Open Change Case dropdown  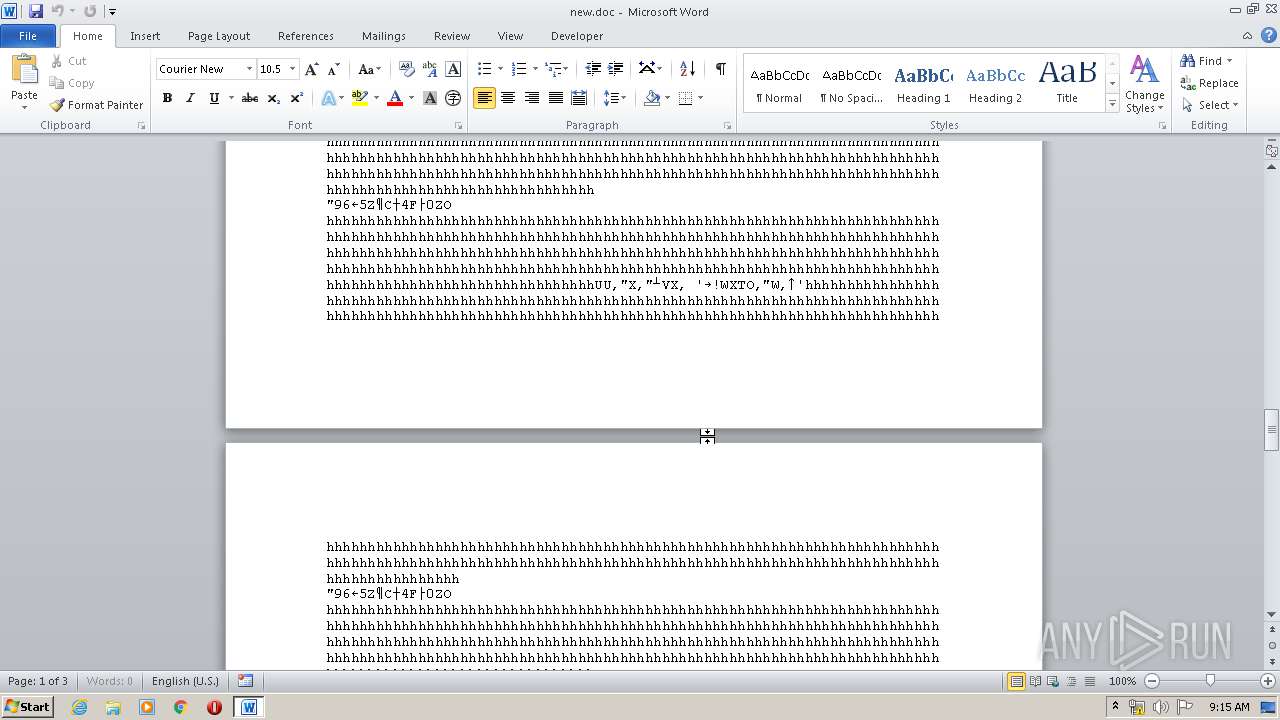[x=369, y=69]
